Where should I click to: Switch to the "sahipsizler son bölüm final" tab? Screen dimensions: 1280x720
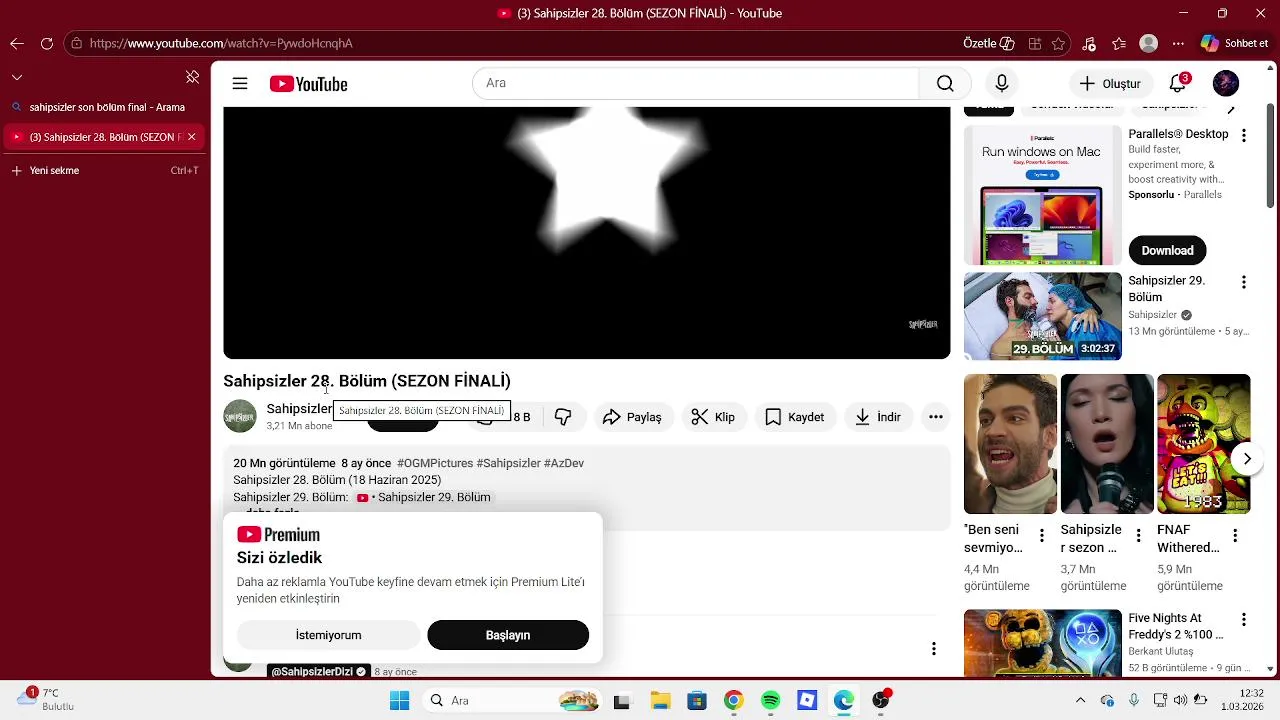click(105, 107)
